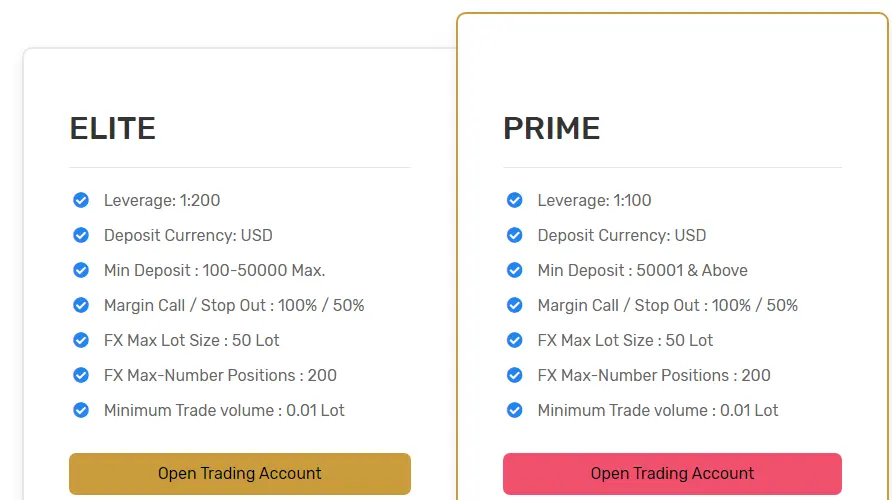Click PRIME Deposit Currency checkmark icon
The image size is (892, 500).
click(515, 235)
